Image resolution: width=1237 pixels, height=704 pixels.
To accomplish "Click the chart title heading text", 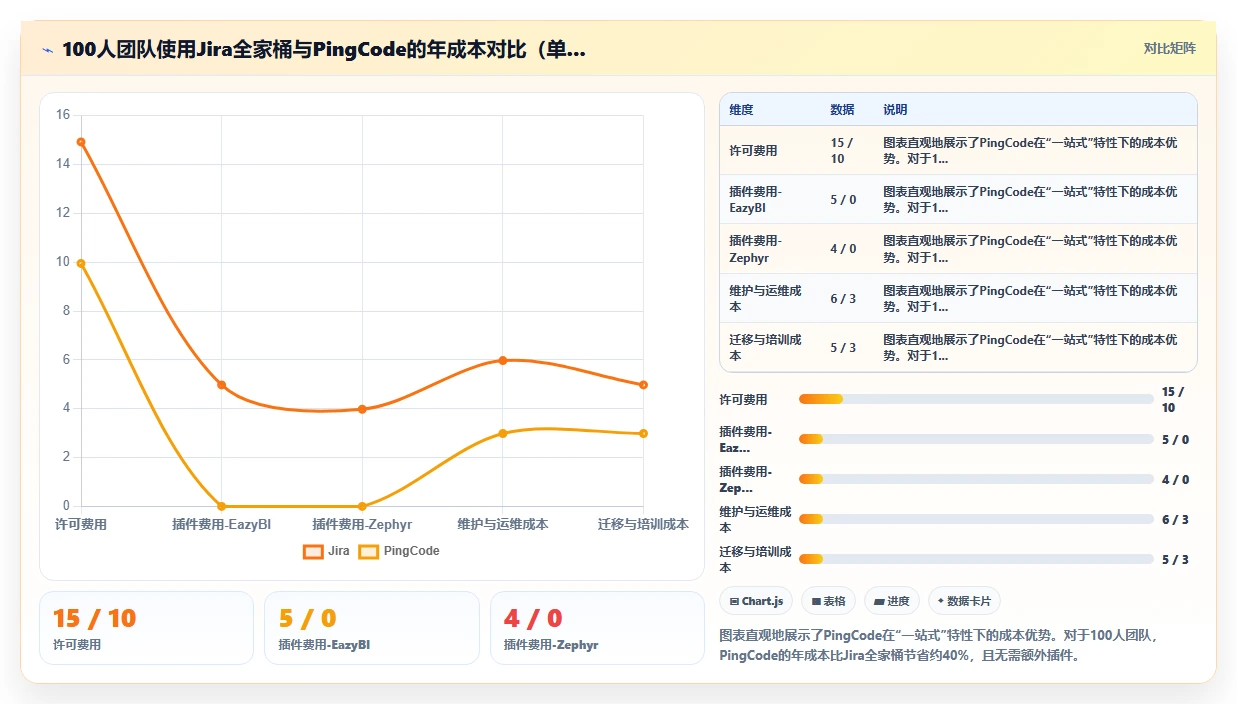I will coord(324,50).
